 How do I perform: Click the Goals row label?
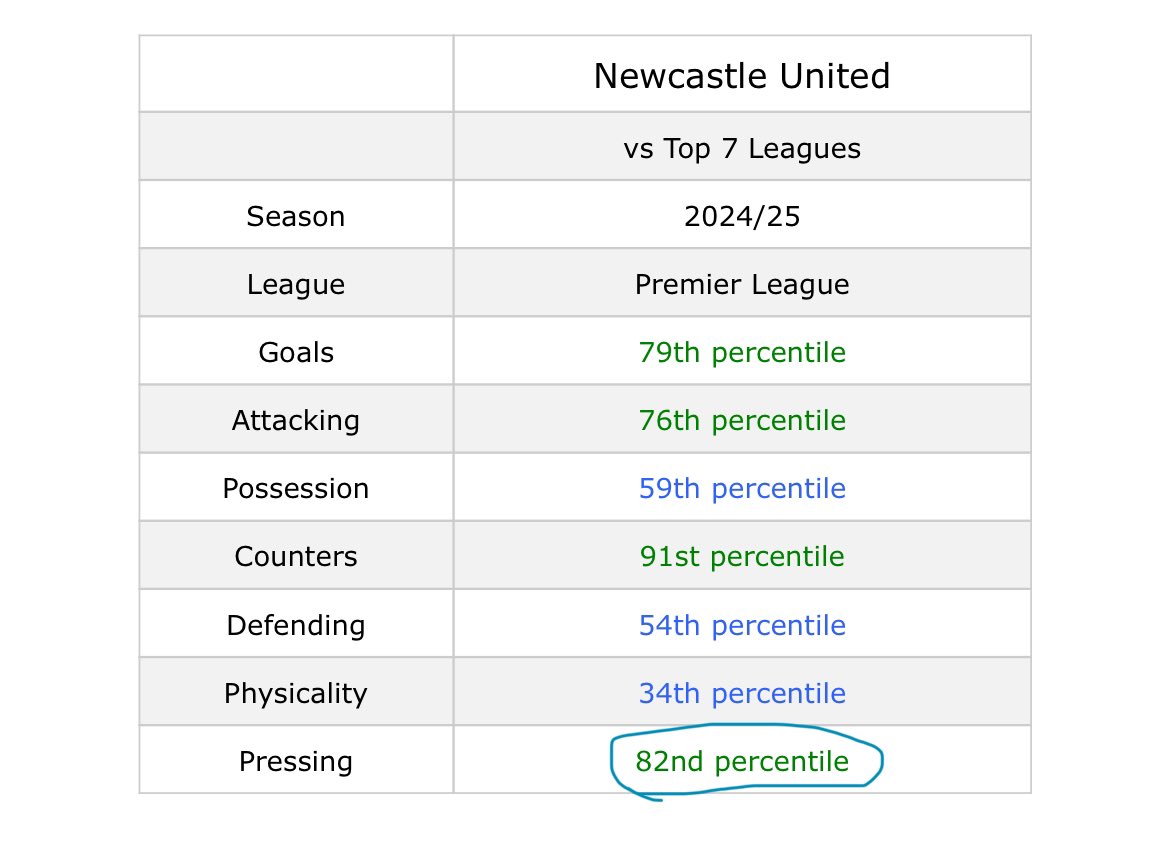pyautogui.click(x=295, y=352)
